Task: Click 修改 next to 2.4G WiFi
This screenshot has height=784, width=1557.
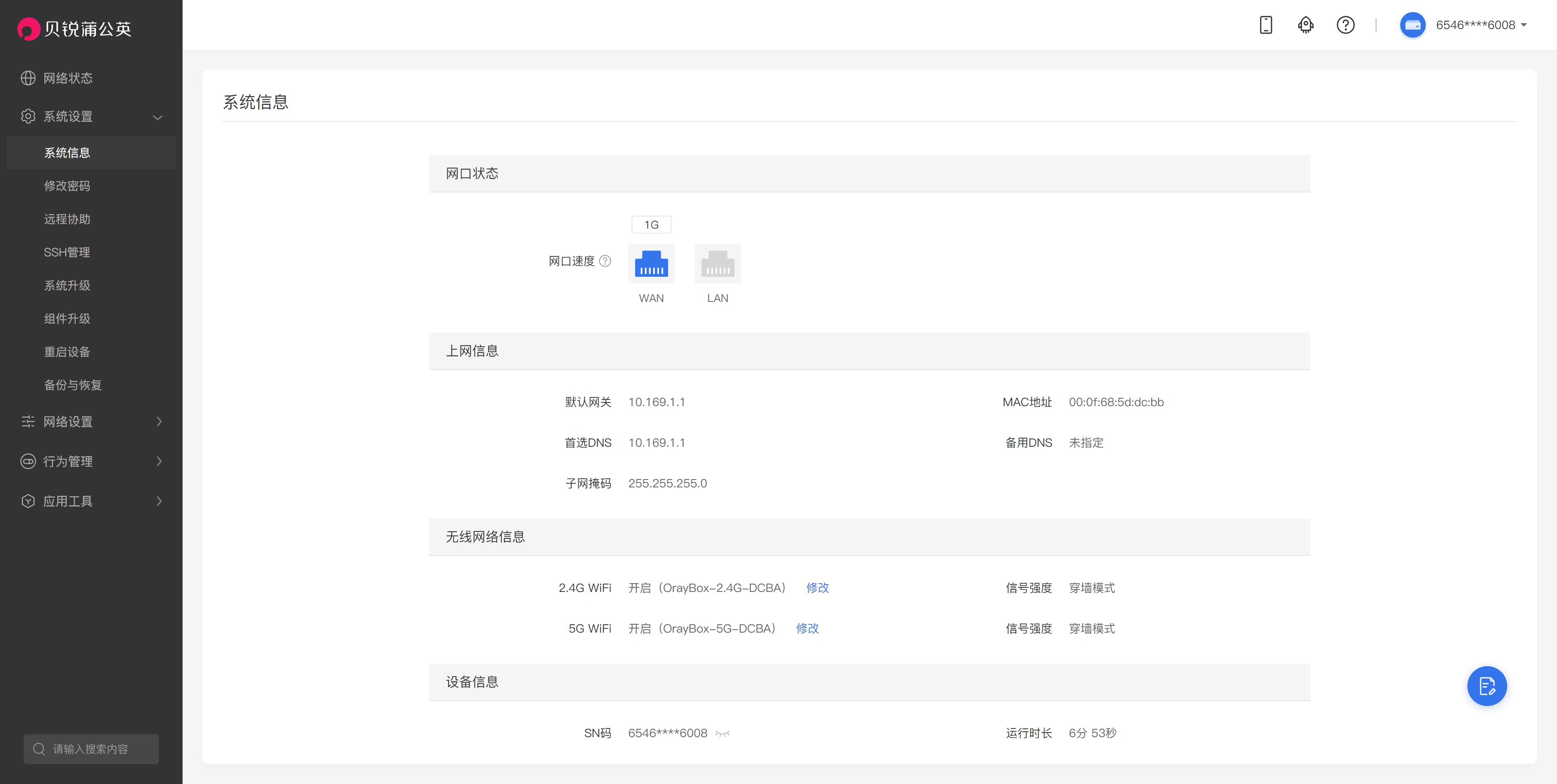Action: tap(817, 588)
